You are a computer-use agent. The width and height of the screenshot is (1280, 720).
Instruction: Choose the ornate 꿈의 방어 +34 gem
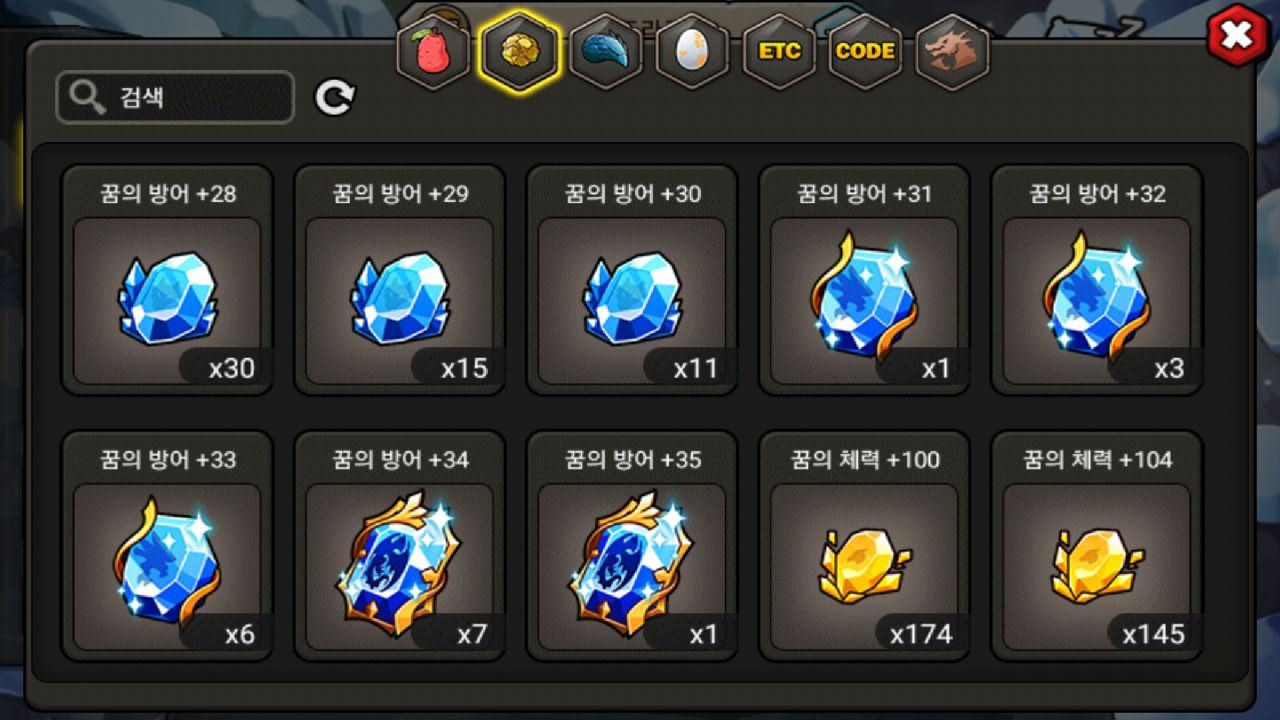[x=399, y=546]
